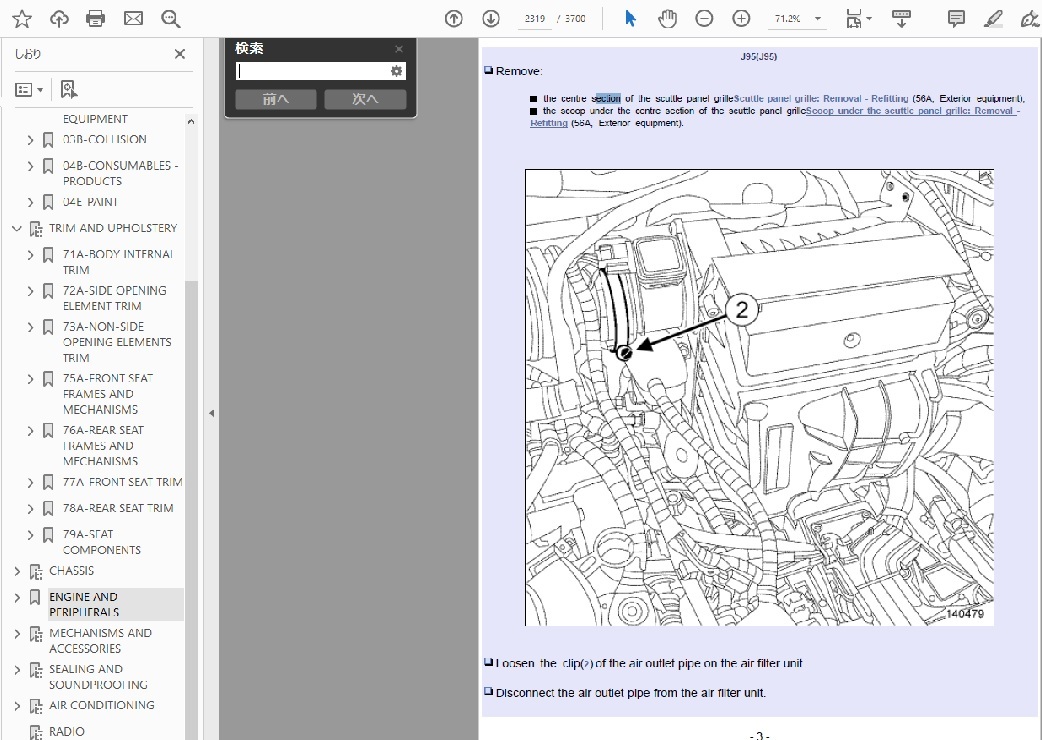Add a comment with speech bubble icon
1042x740 pixels.
(956, 19)
